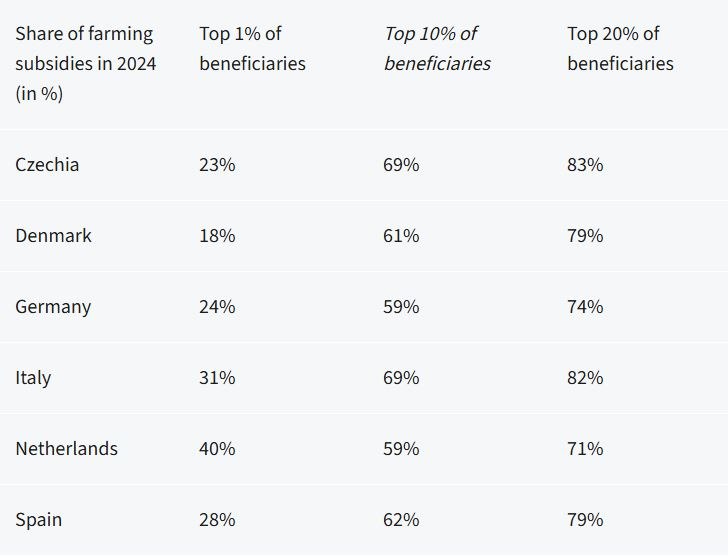Screen dimensions: 728x558
Task: Select the Spain row label
Action: click(x=38, y=520)
